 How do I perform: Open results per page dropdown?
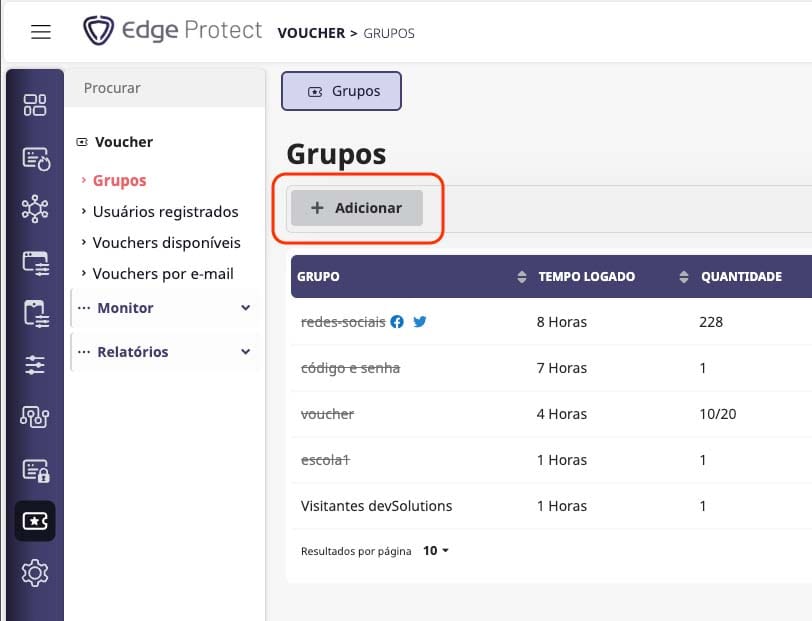click(x=435, y=550)
